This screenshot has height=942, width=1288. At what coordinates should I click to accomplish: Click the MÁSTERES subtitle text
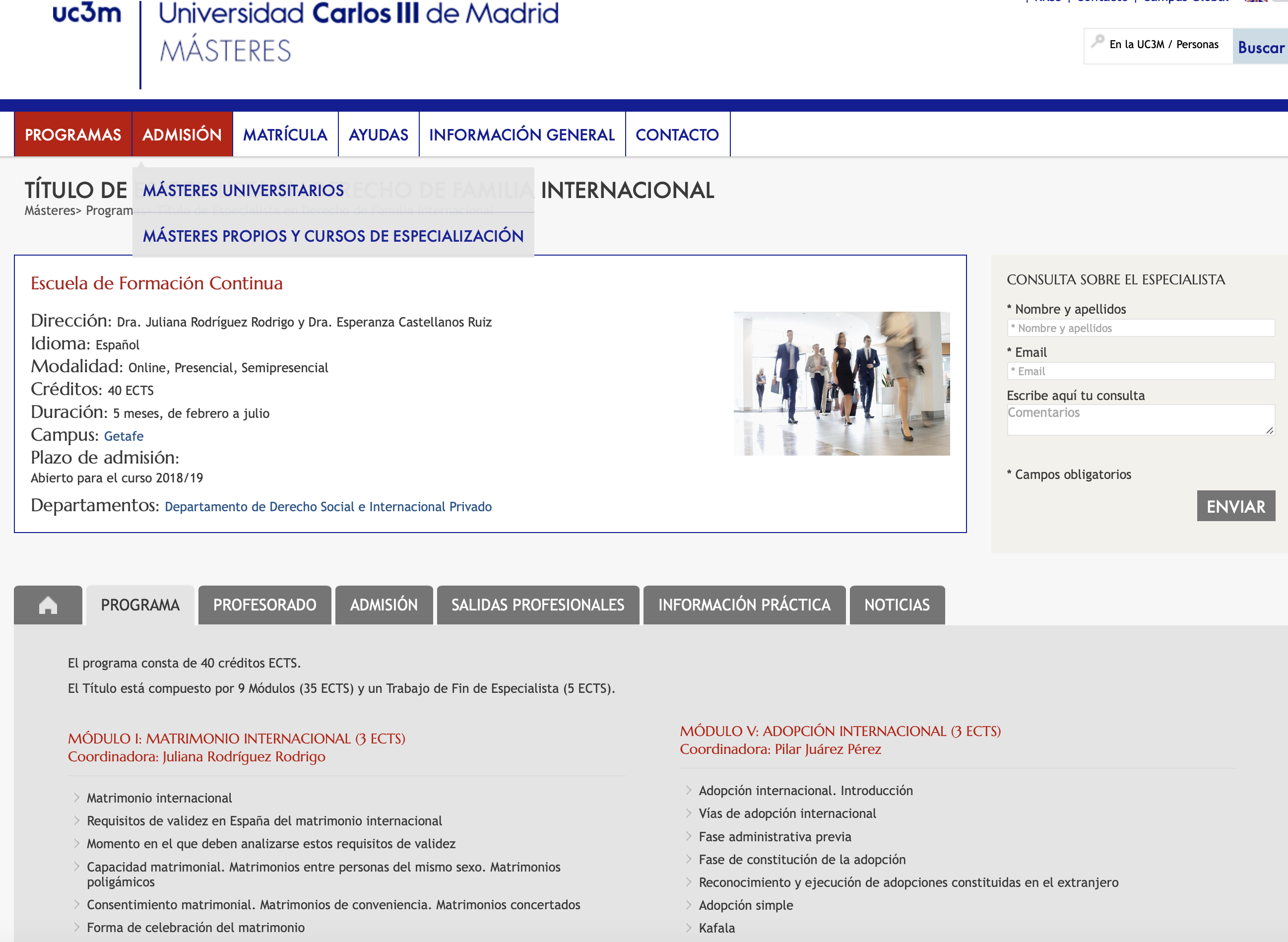click(x=226, y=50)
